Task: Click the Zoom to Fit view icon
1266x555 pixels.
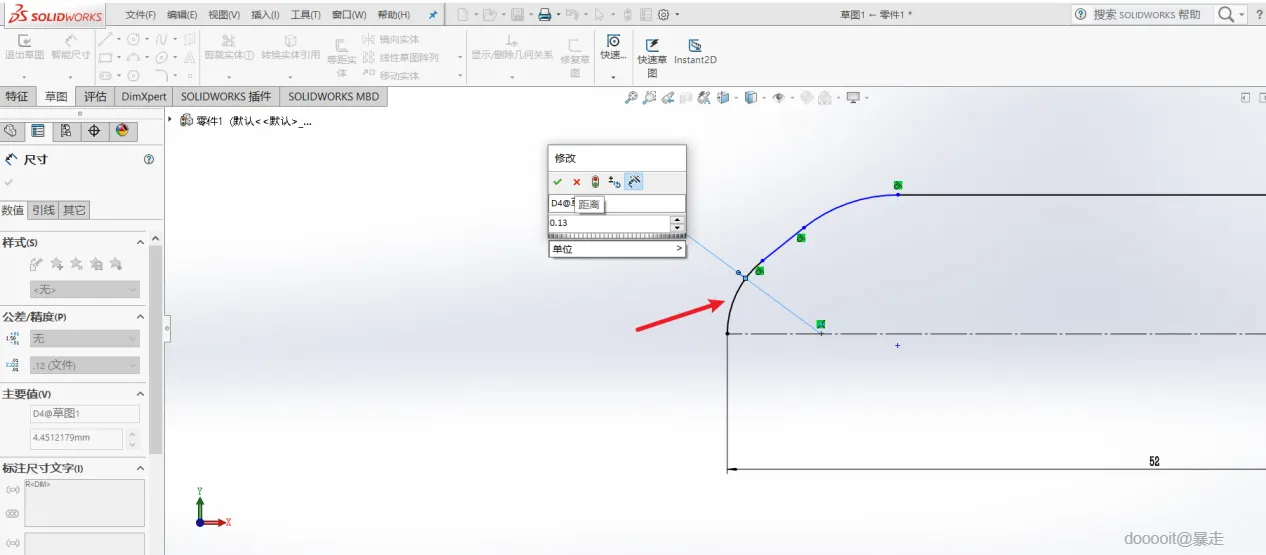Action: pos(631,97)
